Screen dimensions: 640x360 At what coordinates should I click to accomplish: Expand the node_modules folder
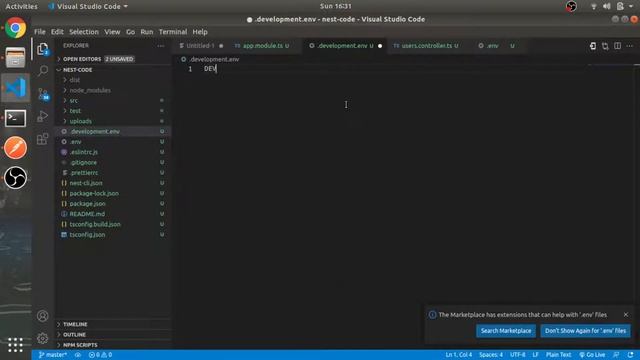(x=113, y=90)
